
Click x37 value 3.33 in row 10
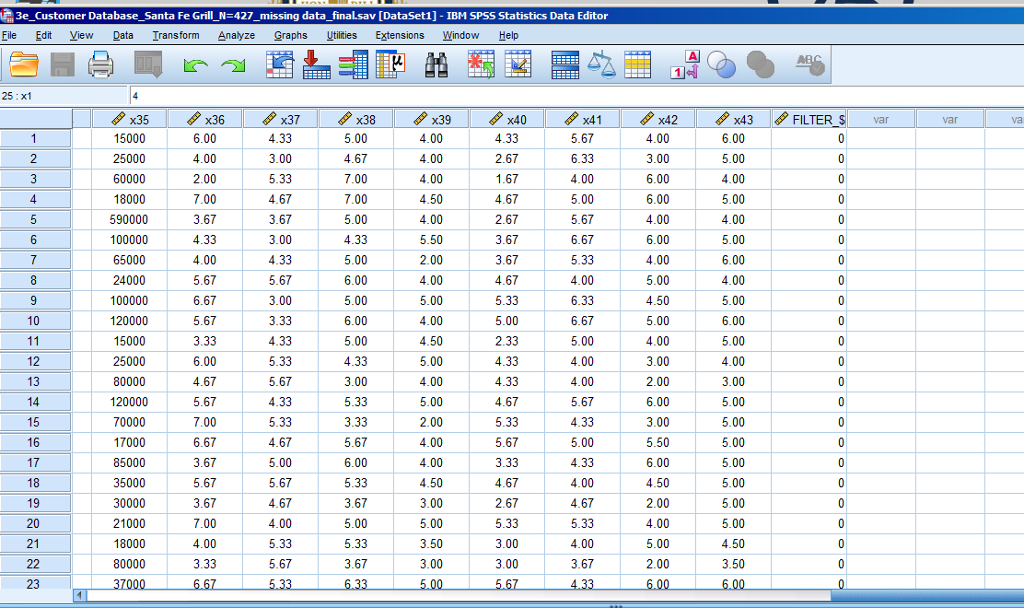point(280,321)
